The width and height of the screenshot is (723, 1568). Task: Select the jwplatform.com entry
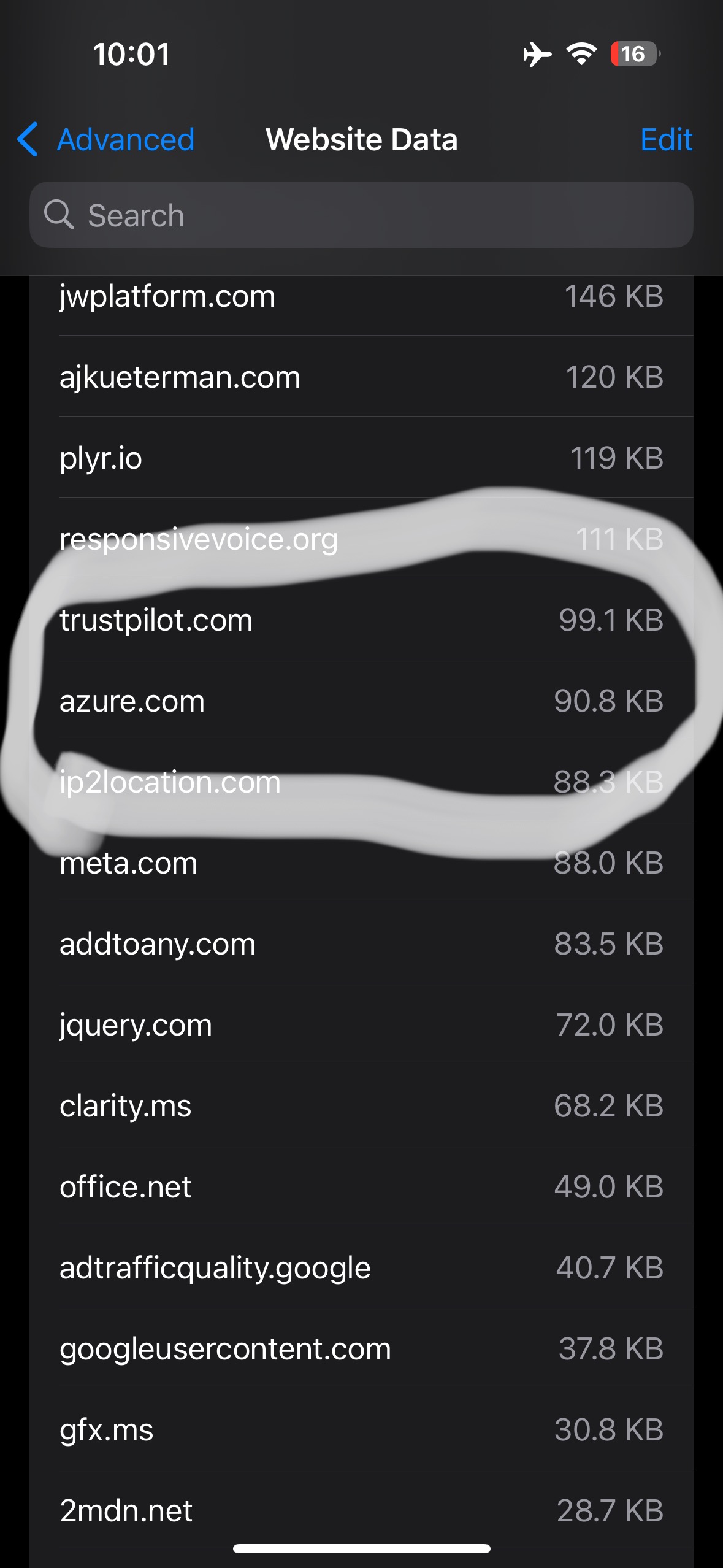(361, 297)
